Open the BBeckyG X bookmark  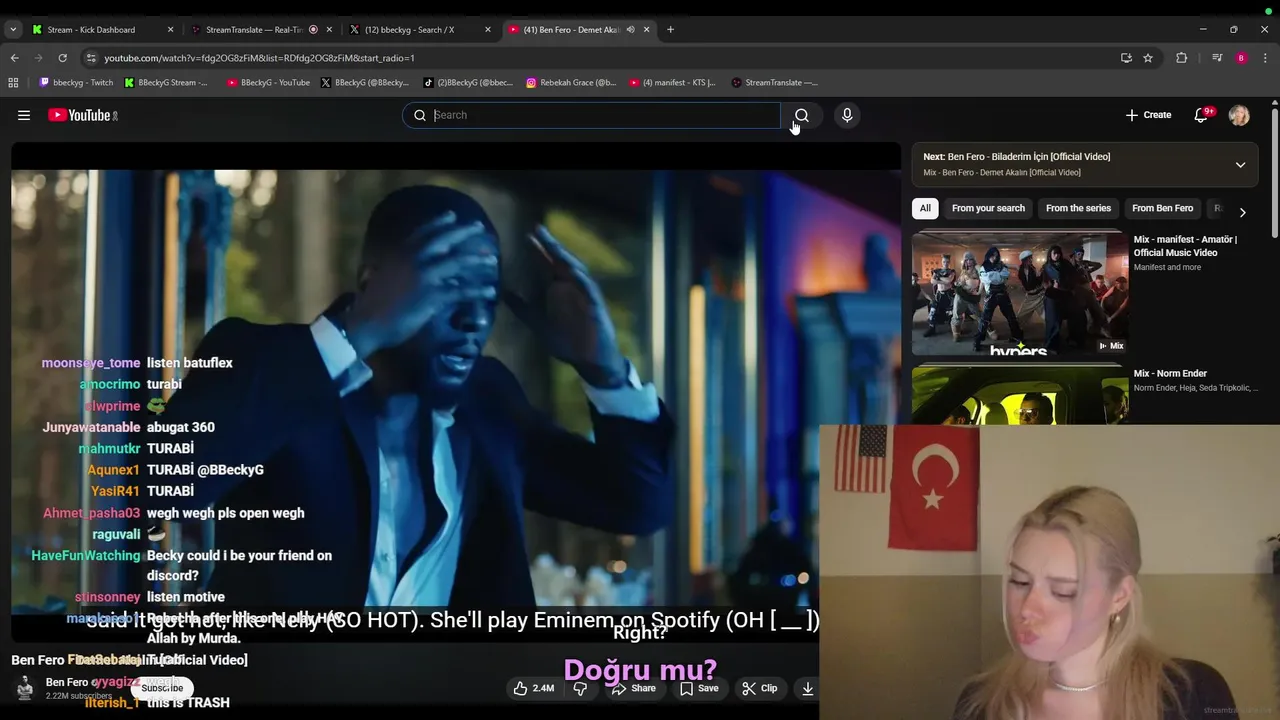tap(365, 83)
